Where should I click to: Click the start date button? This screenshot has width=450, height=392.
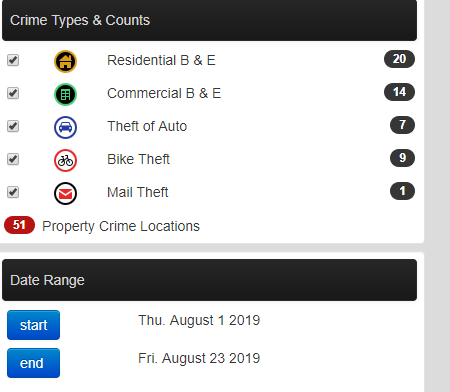pyautogui.click(x=33, y=325)
